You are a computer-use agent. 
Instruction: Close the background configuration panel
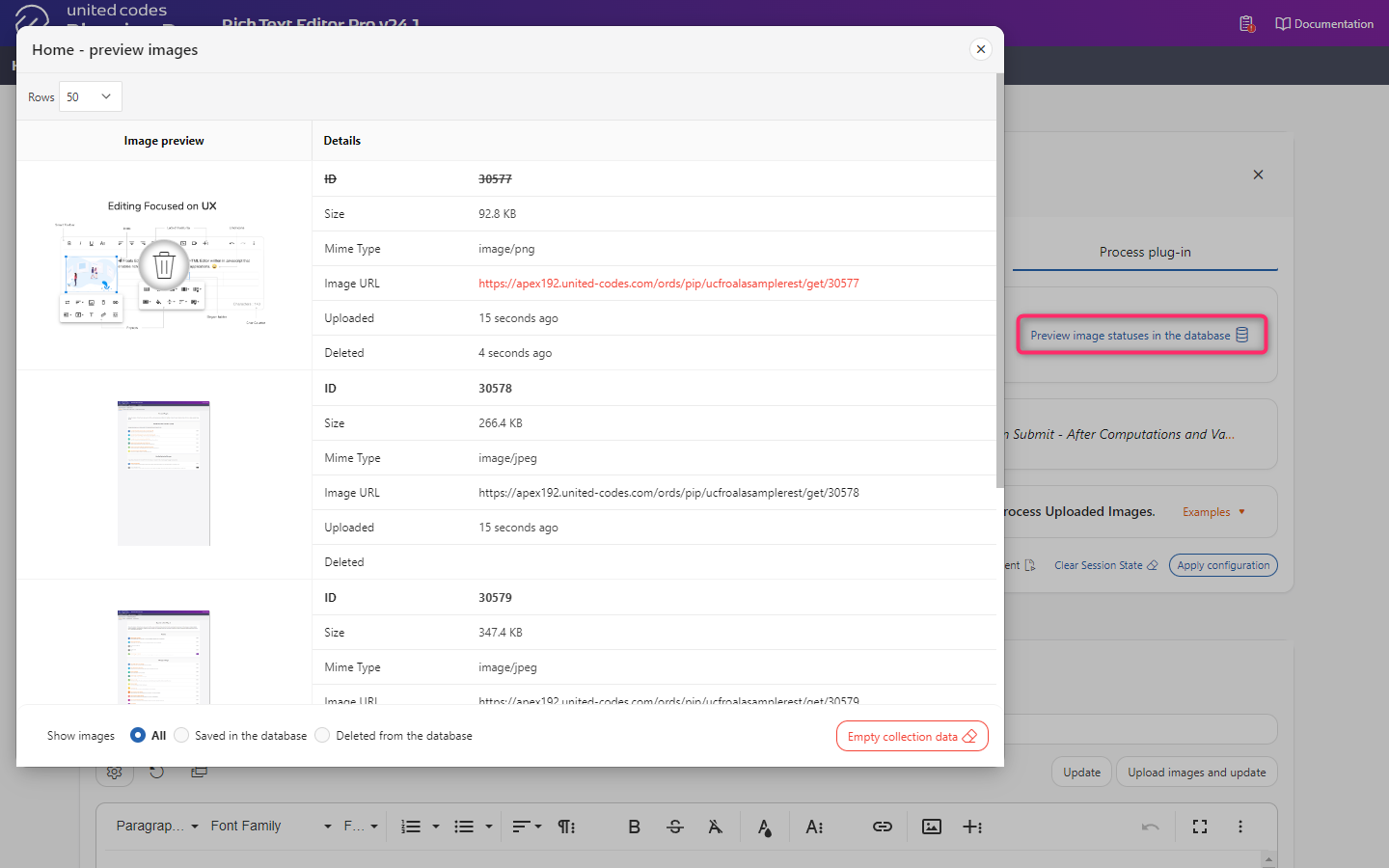click(x=1258, y=175)
